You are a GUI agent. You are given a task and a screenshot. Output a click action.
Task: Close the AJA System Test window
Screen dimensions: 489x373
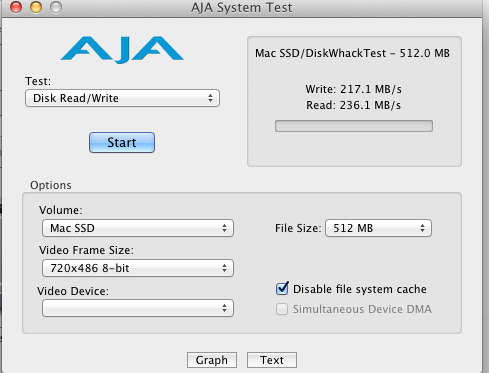[x=16, y=6]
